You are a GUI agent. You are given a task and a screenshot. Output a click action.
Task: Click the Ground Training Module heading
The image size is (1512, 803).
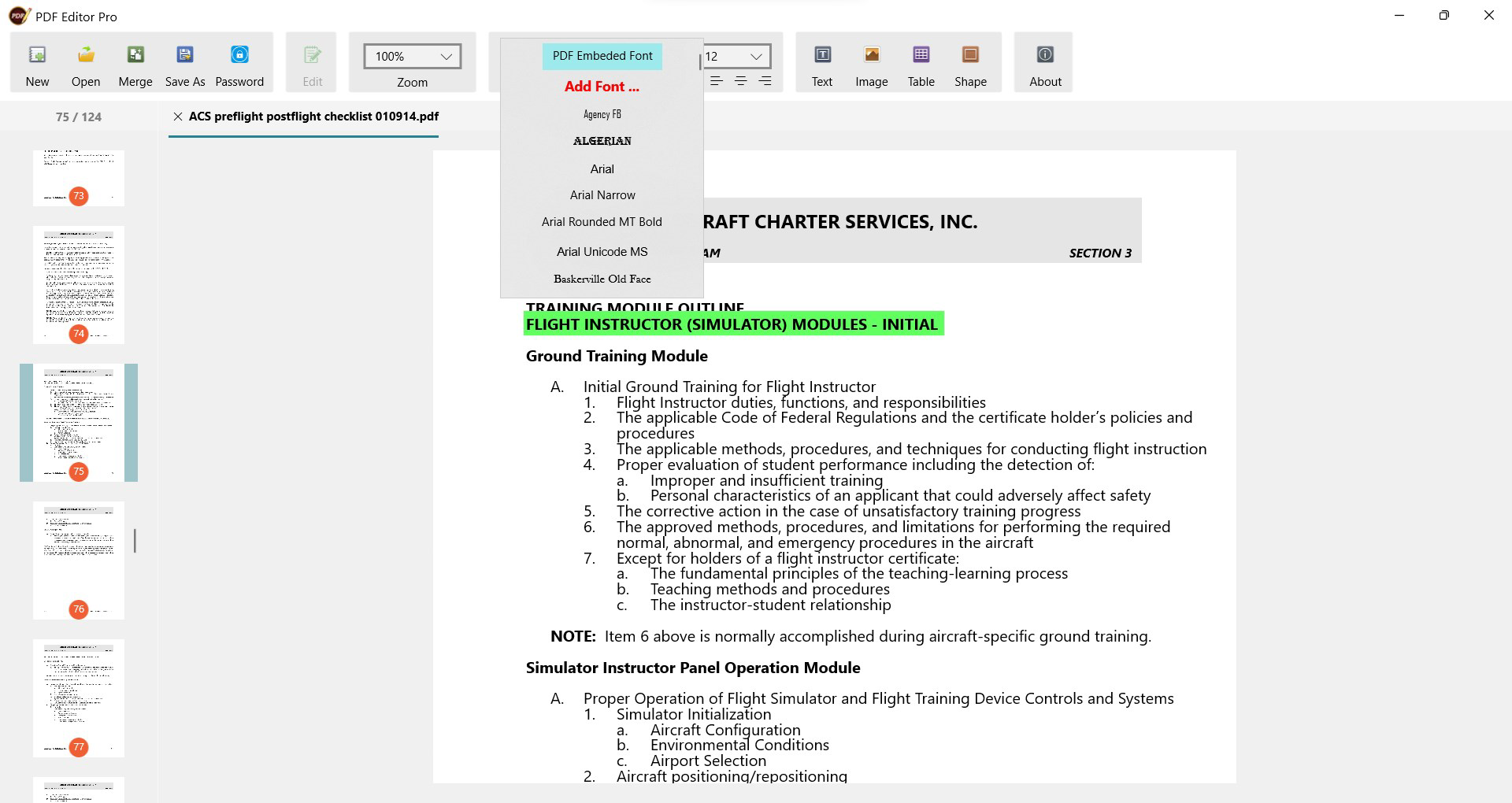click(617, 356)
